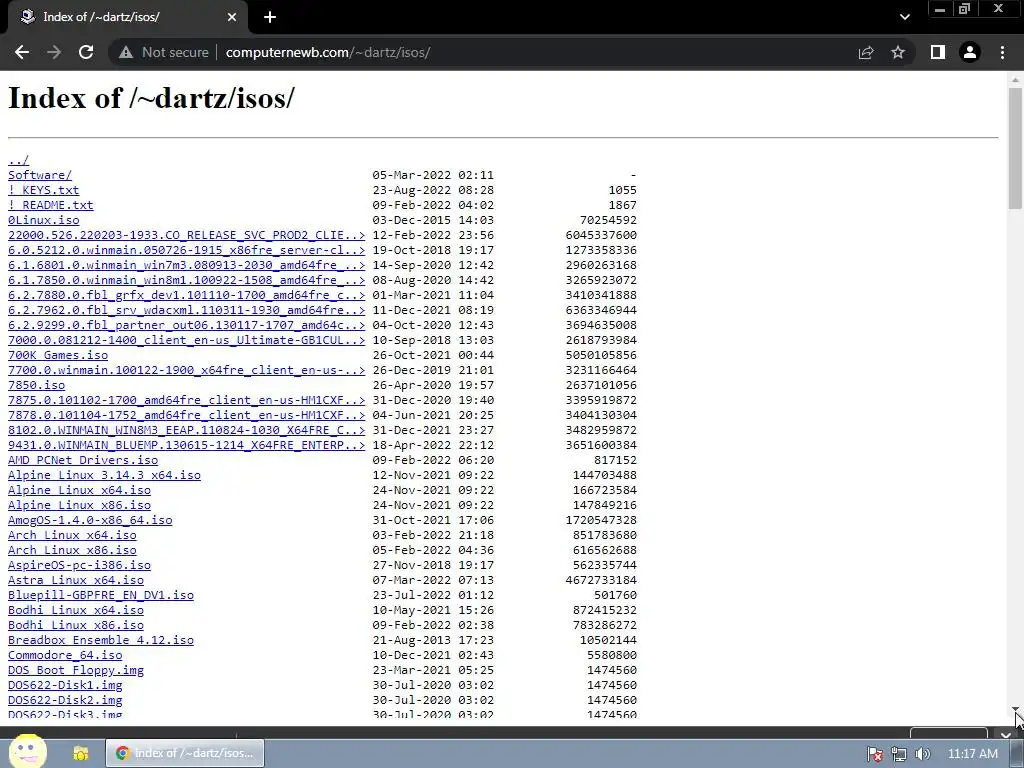The height and width of the screenshot is (768, 1024).
Task: Download the 6.2.7880.0.fbl_grfx_dev1 link
Action: point(186,295)
